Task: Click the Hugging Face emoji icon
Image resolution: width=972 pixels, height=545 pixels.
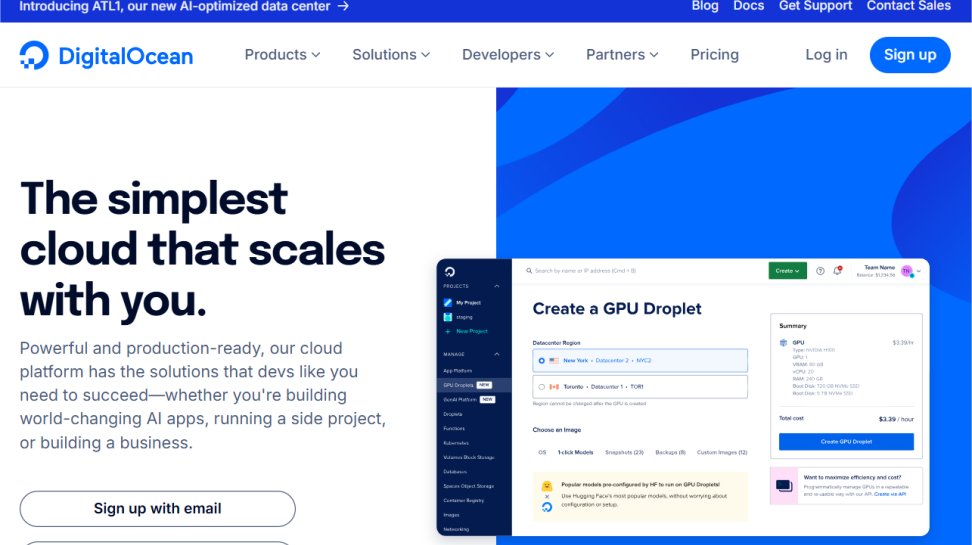Action: [547, 485]
